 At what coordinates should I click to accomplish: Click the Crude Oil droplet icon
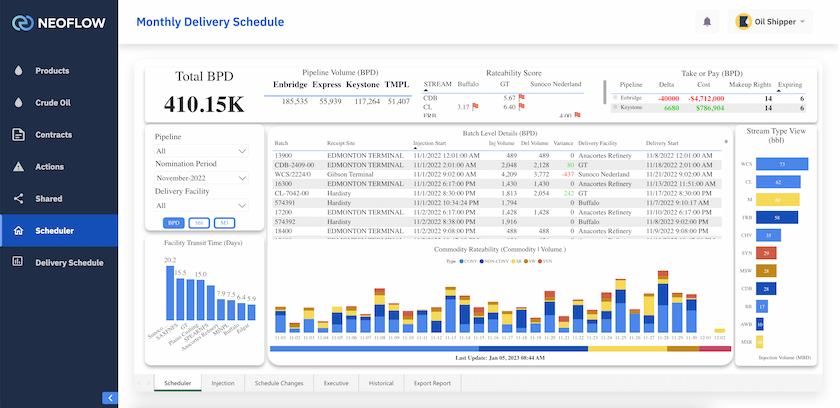[x=19, y=103]
